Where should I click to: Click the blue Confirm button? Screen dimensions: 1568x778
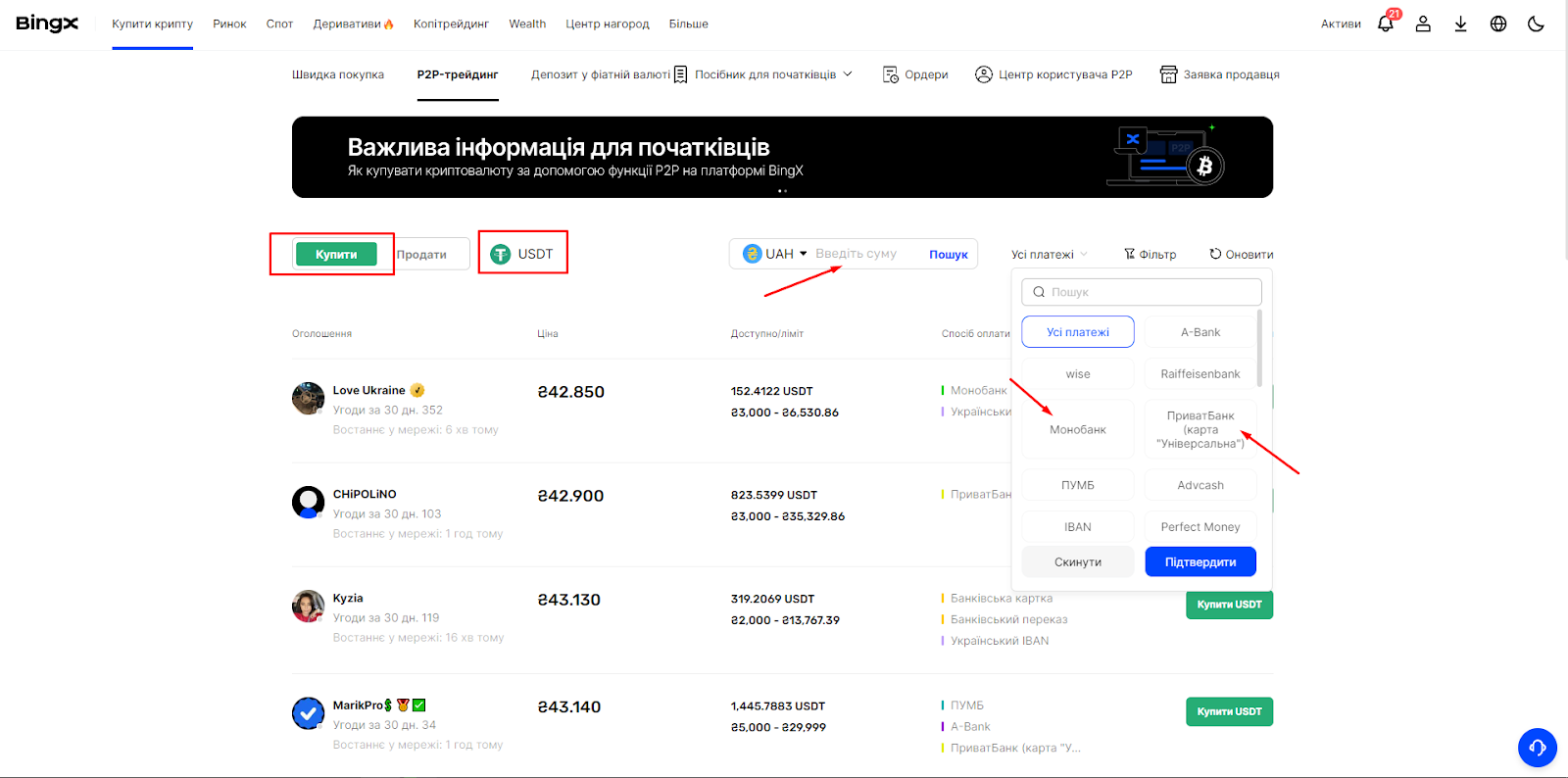[x=1200, y=561]
